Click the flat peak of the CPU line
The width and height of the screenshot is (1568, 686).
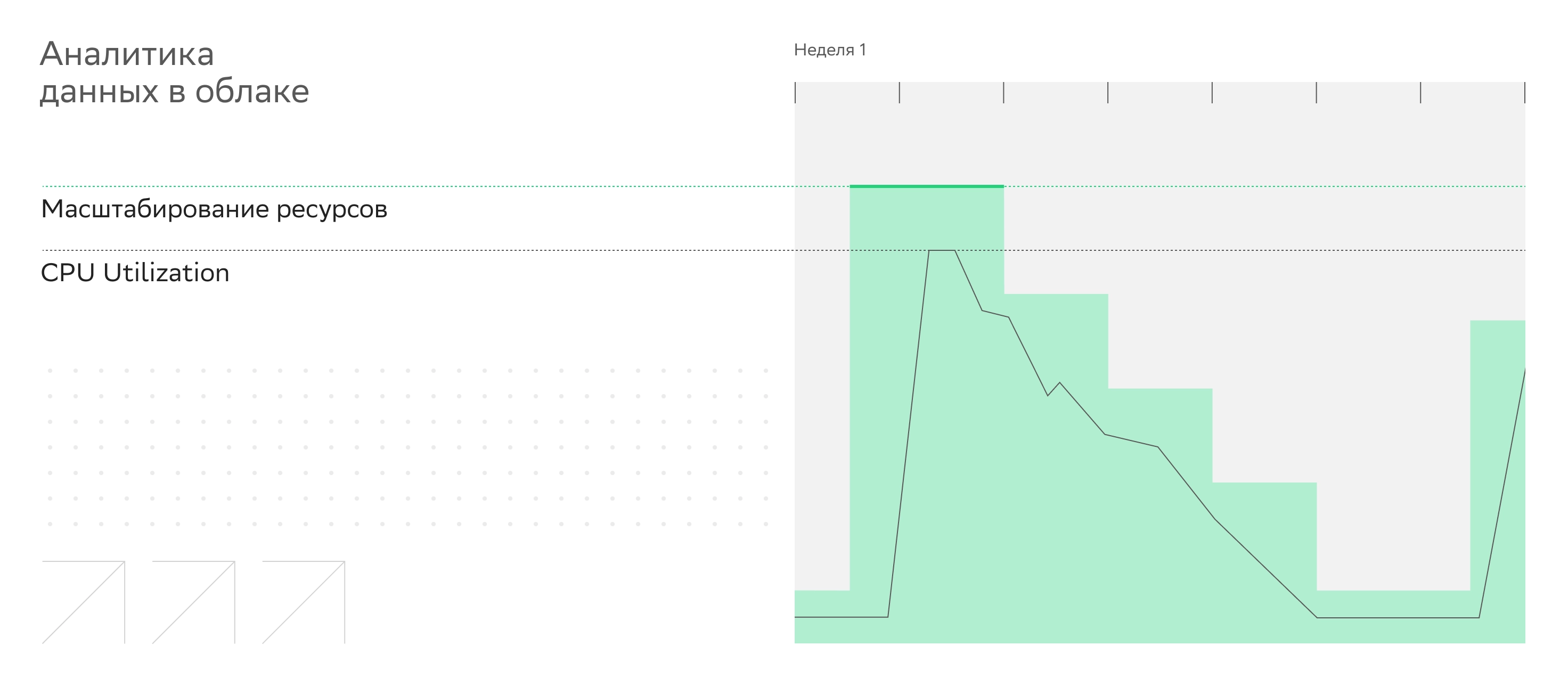coord(942,250)
